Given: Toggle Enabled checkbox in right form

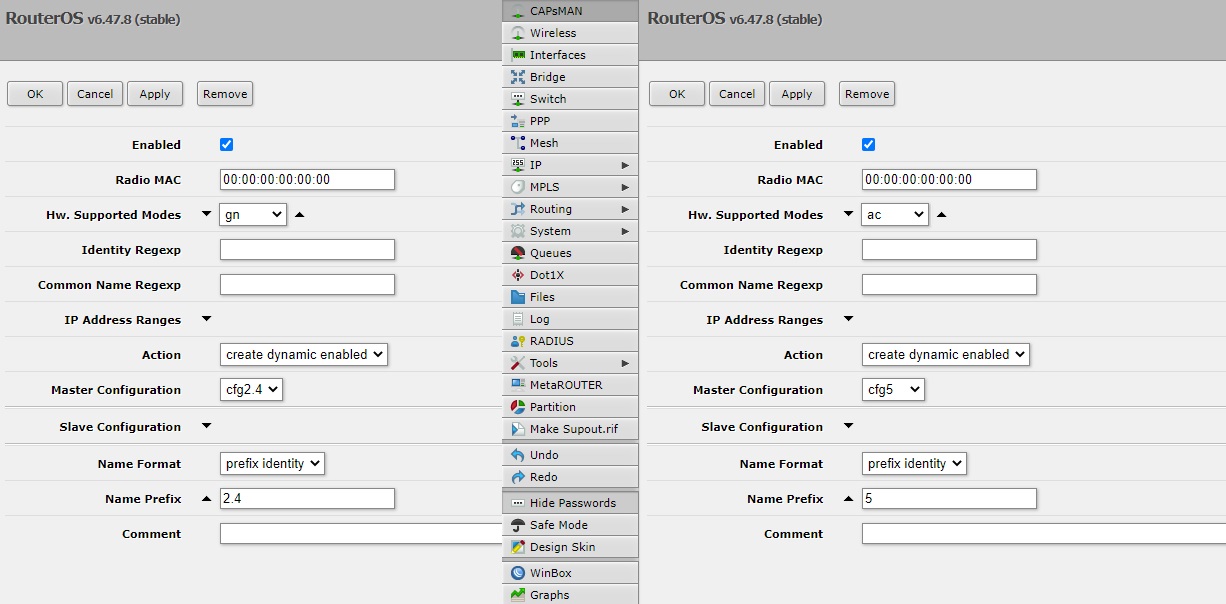Looking at the screenshot, I should (x=868, y=144).
